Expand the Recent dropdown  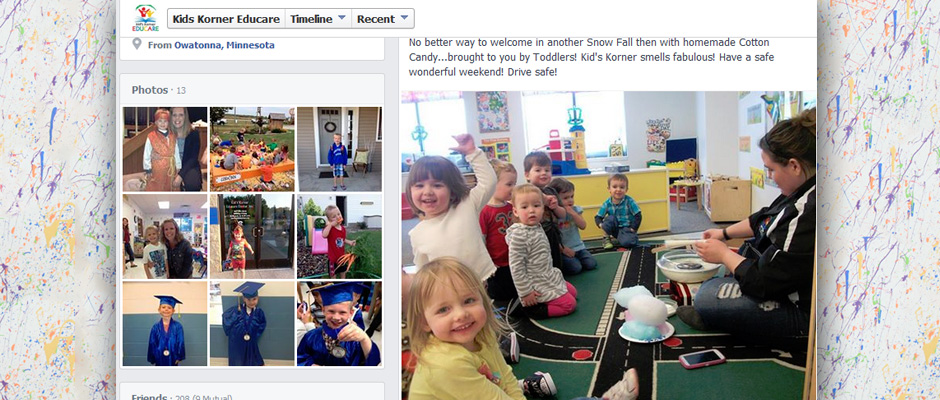click(382, 19)
